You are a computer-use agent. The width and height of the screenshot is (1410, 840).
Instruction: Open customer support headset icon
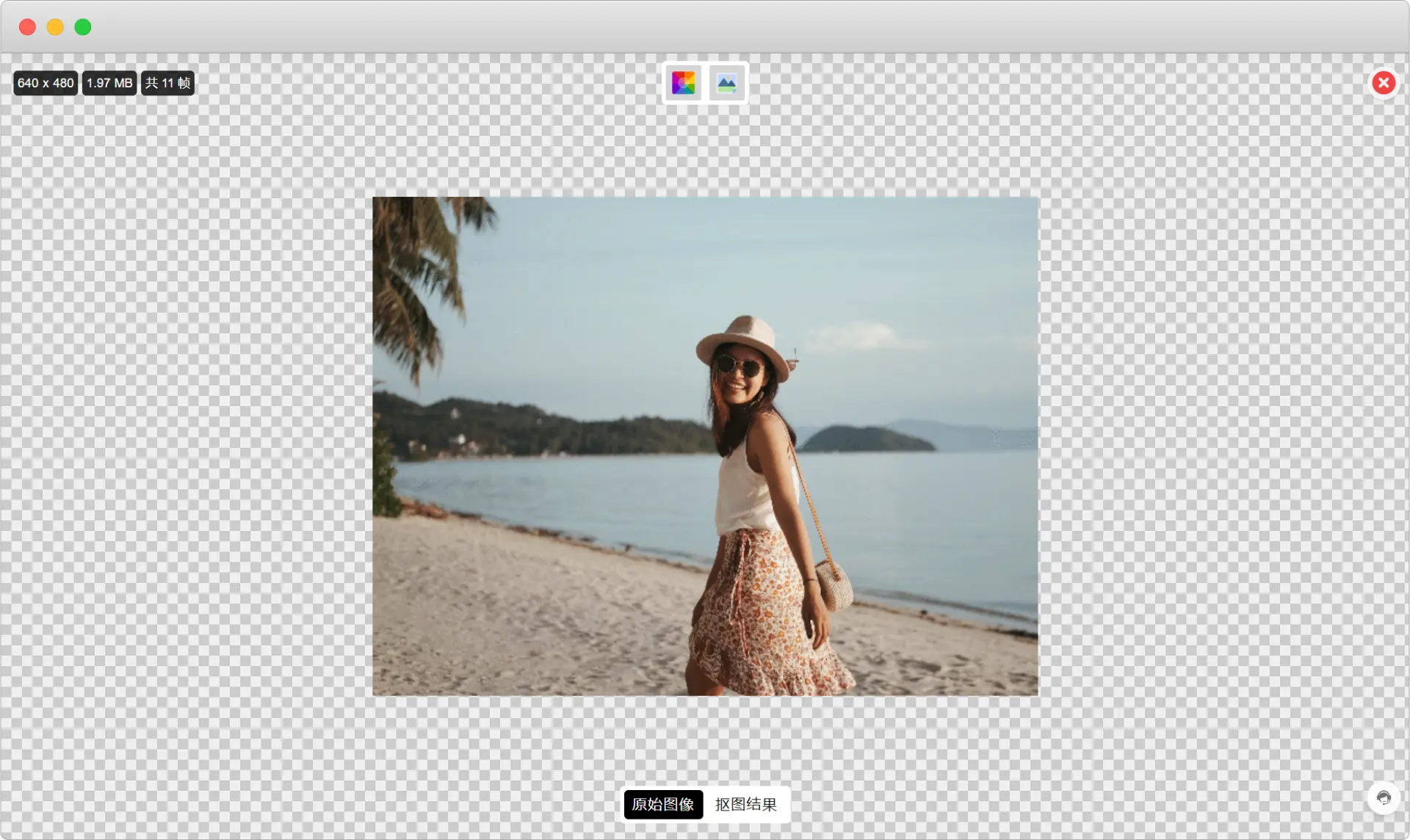click(x=1384, y=797)
